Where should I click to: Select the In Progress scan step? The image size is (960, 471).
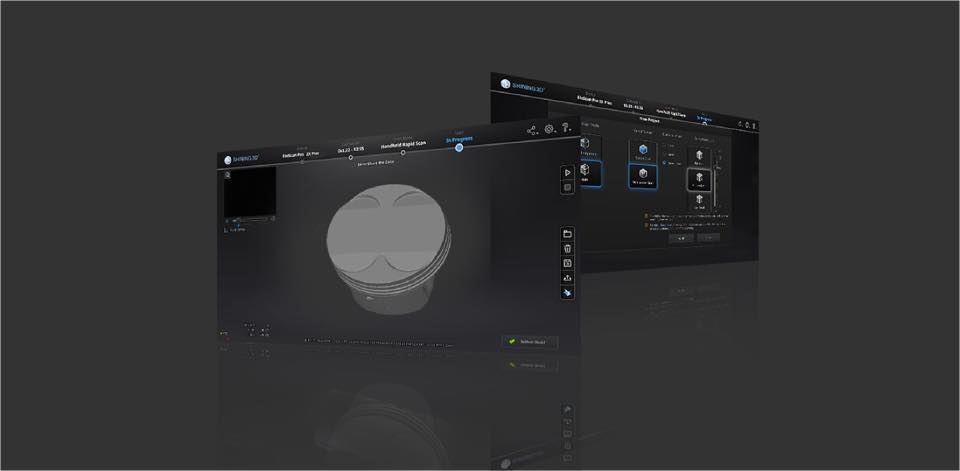pos(459,140)
